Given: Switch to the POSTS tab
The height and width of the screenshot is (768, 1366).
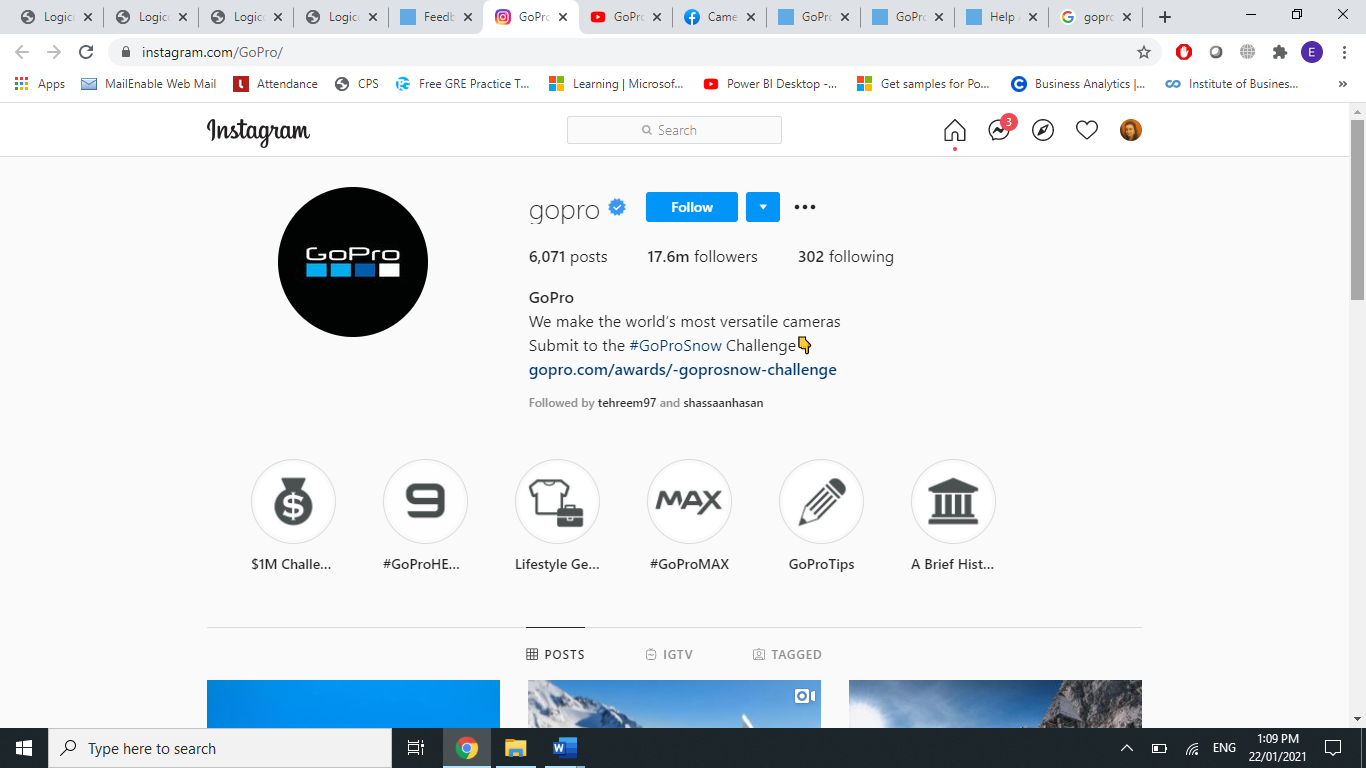Looking at the screenshot, I should point(556,655).
